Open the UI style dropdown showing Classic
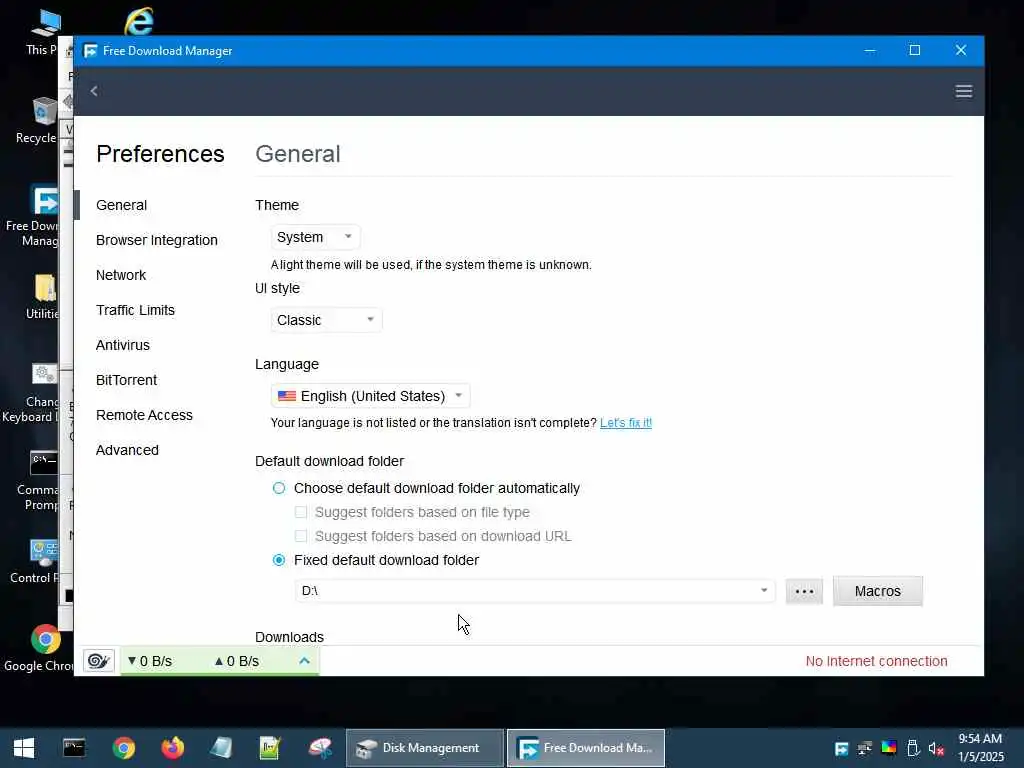Image resolution: width=1024 pixels, height=768 pixels. click(326, 320)
